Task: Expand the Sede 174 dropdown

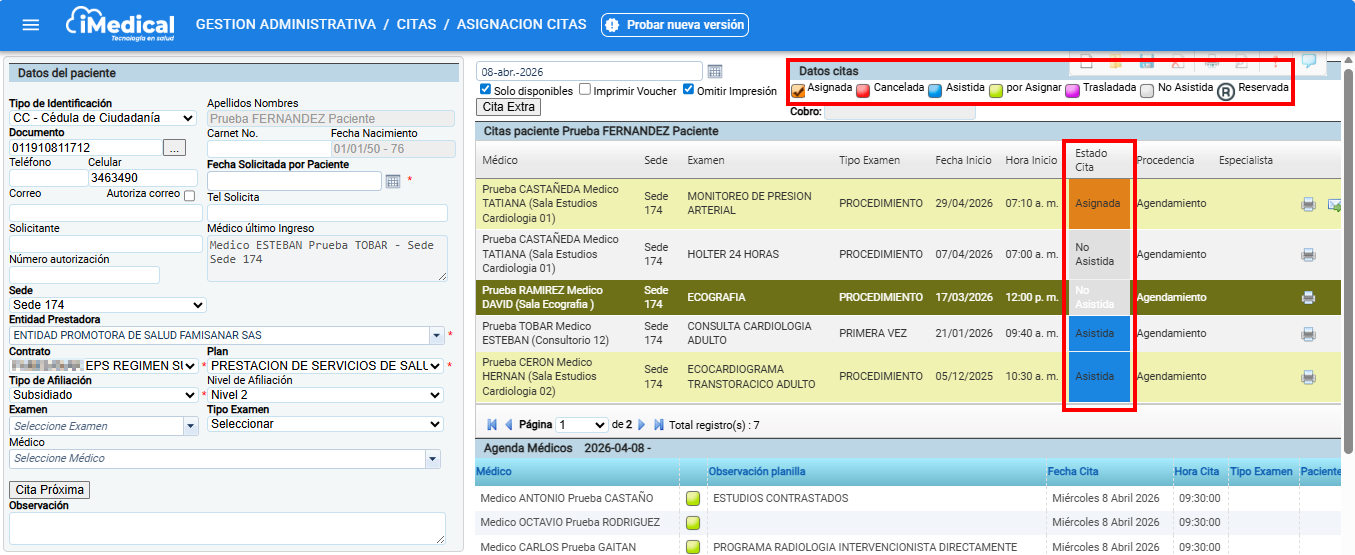Action: click(107, 305)
